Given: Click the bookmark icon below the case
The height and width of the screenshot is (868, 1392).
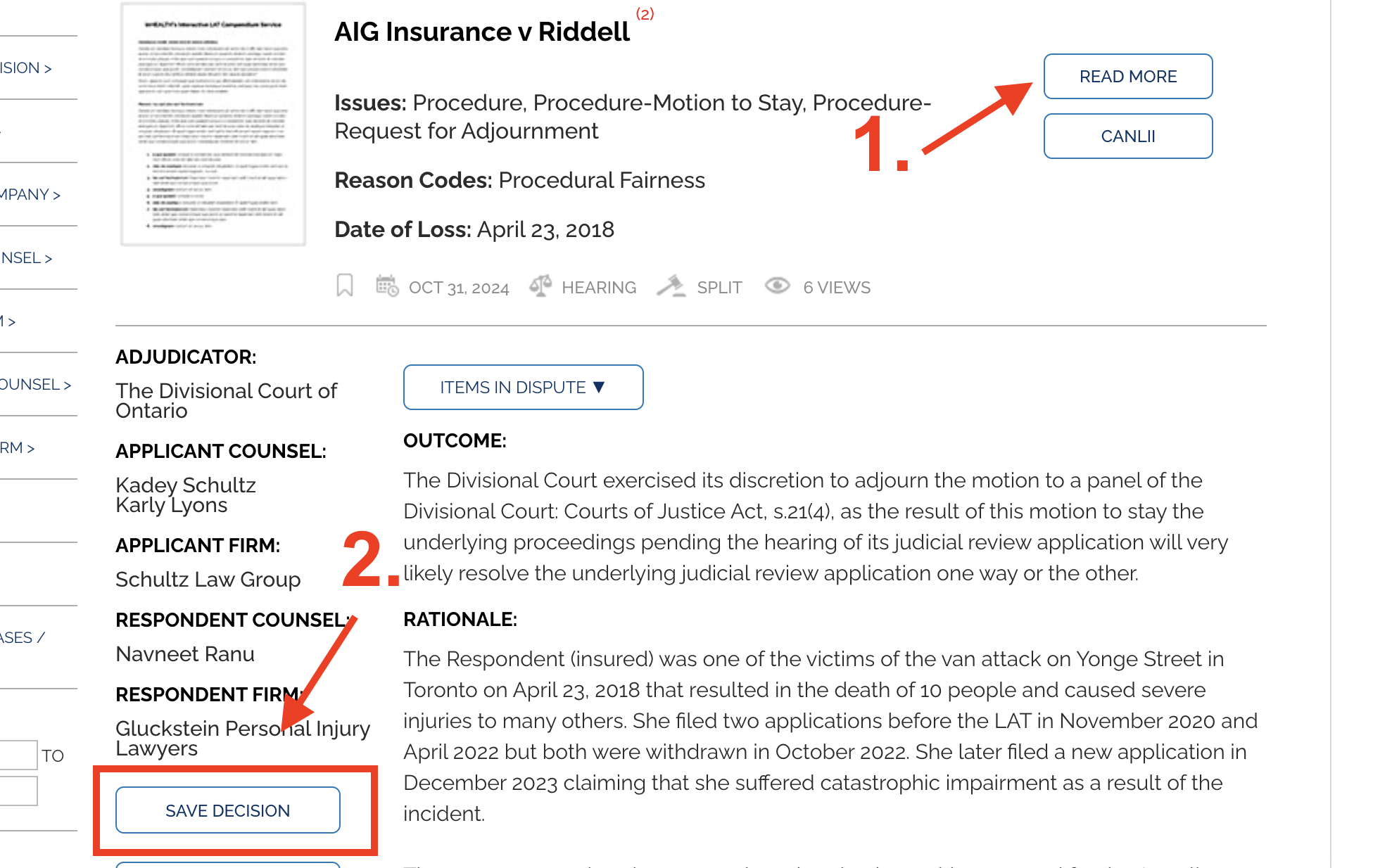Looking at the screenshot, I should [x=344, y=286].
